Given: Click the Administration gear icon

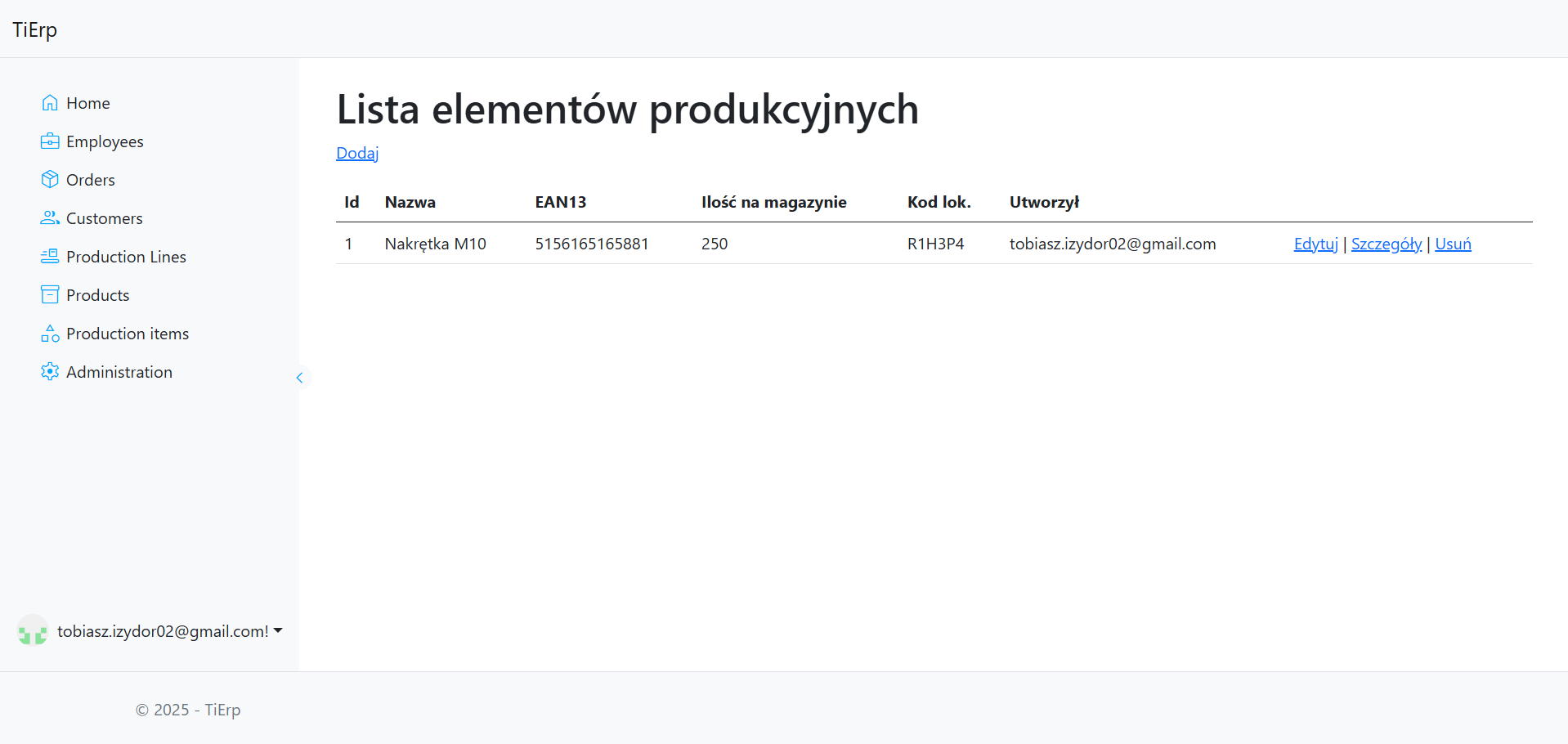Looking at the screenshot, I should pos(50,372).
